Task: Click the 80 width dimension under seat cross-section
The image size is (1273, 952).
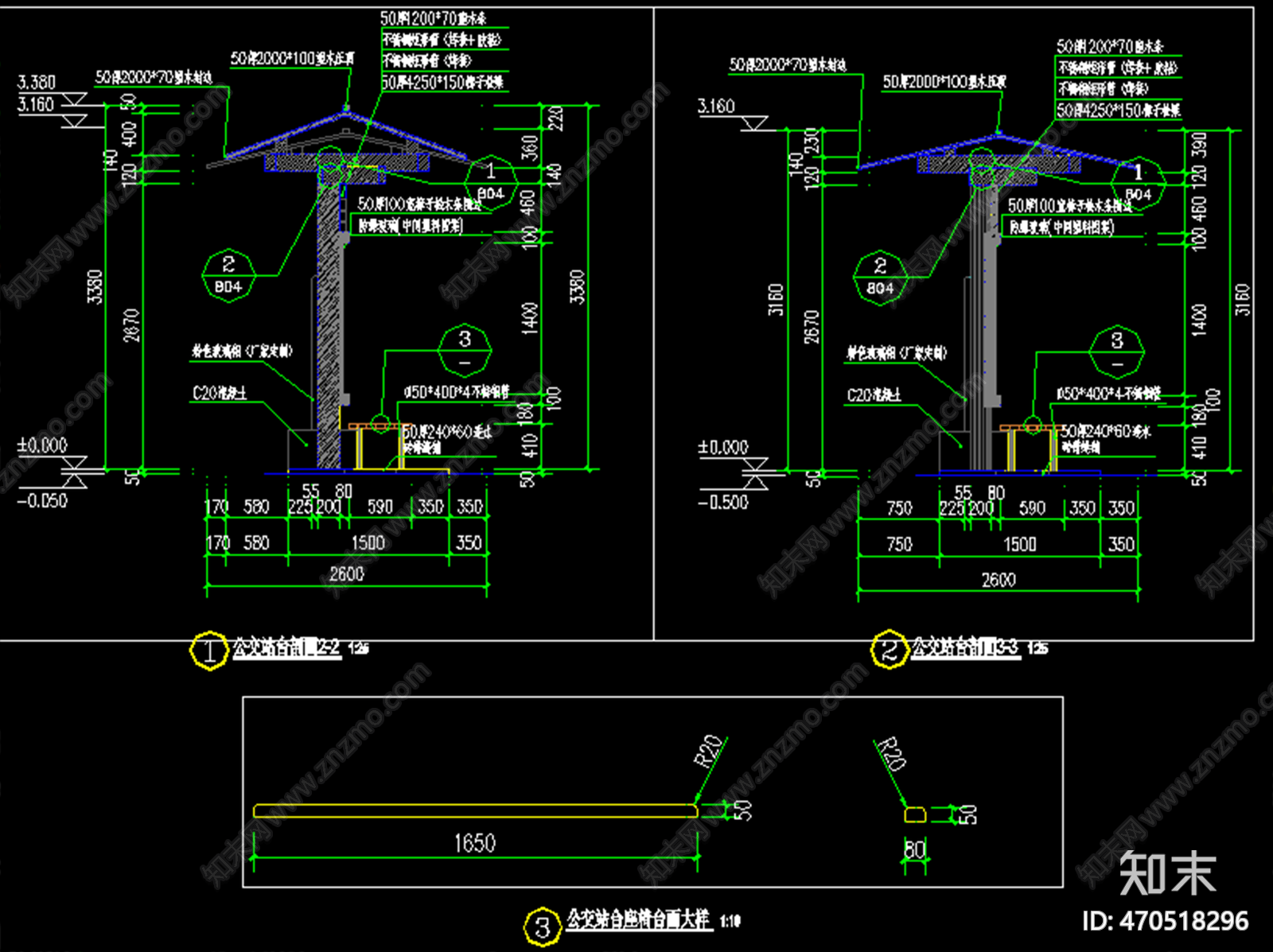Action: (x=916, y=850)
